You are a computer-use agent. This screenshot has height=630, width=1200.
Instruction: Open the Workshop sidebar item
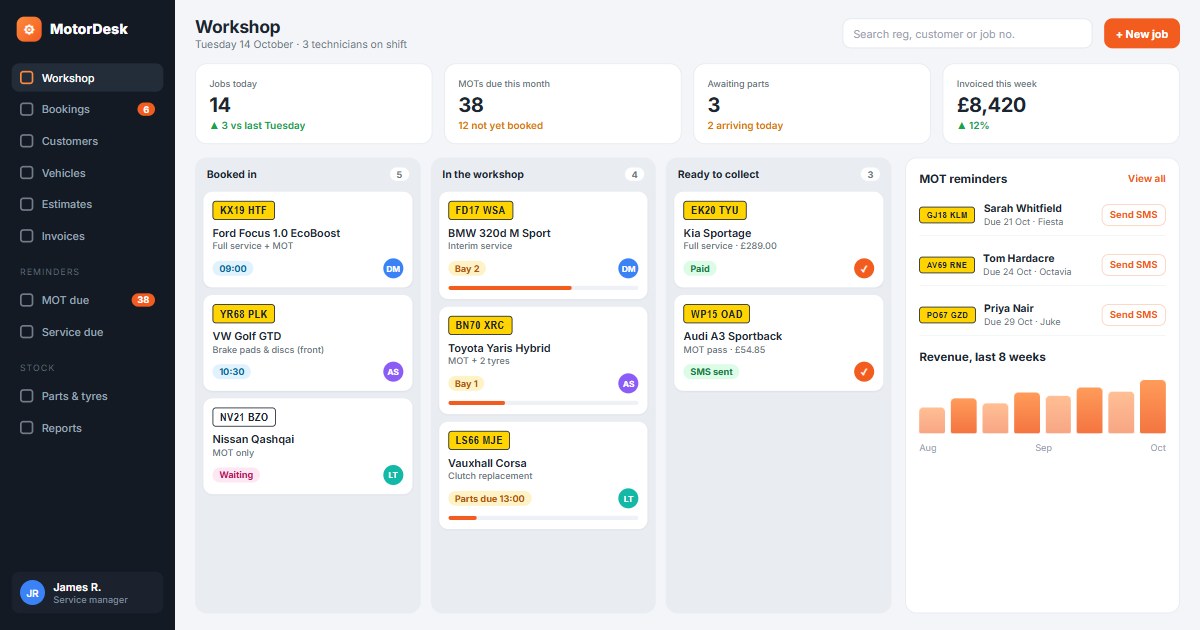[87, 78]
